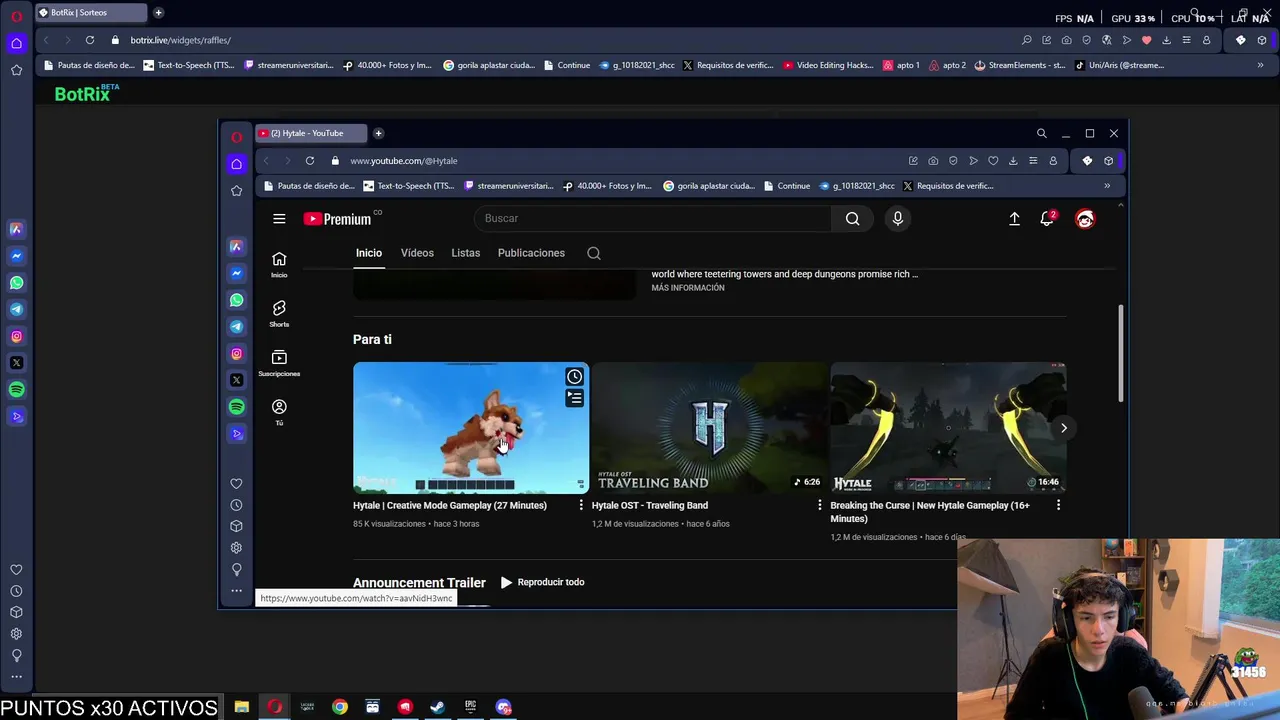Image resolution: width=1280 pixels, height=720 pixels.
Task: Open settings gear in inner Opera sidebar
Action: [x=236, y=548]
